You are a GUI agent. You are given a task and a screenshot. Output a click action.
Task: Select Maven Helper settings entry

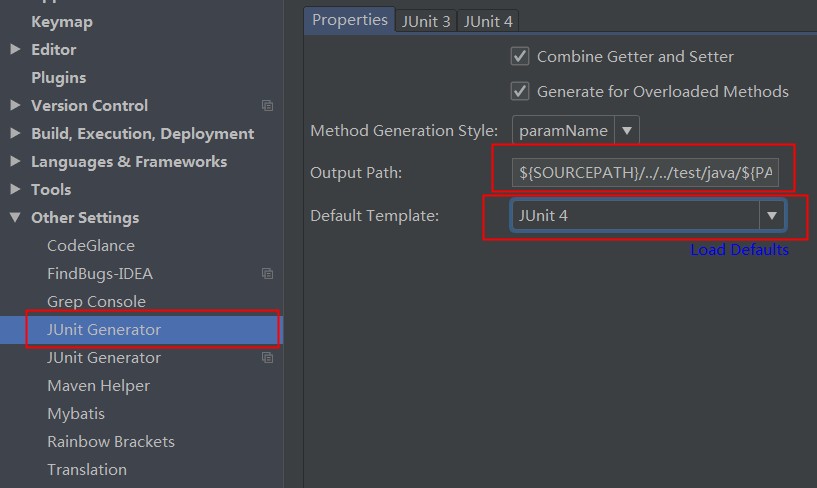98,386
